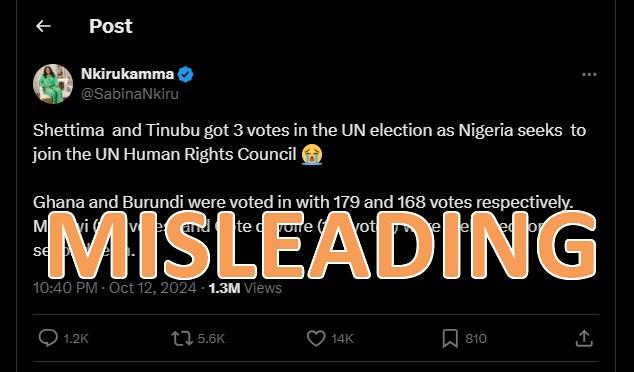
Task: Open the Nkirukamma display name link
Action: click(x=127, y=74)
